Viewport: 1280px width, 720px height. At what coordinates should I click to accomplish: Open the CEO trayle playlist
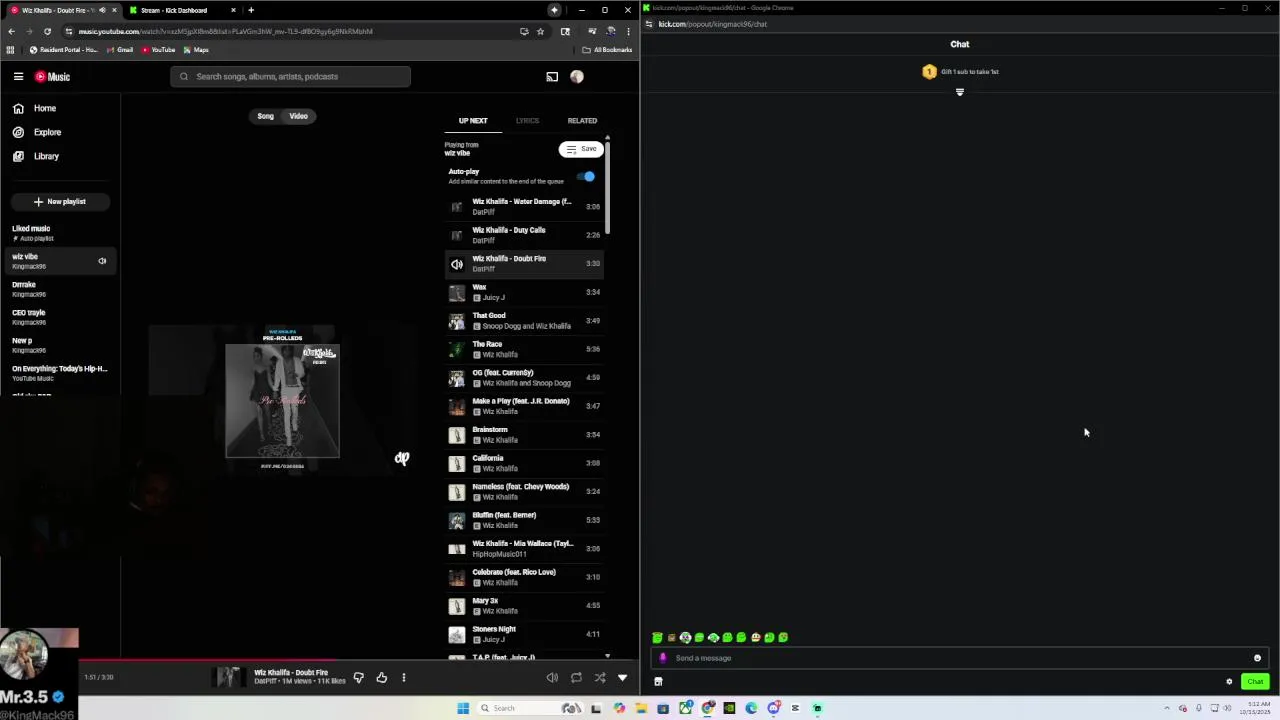click(60, 317)
